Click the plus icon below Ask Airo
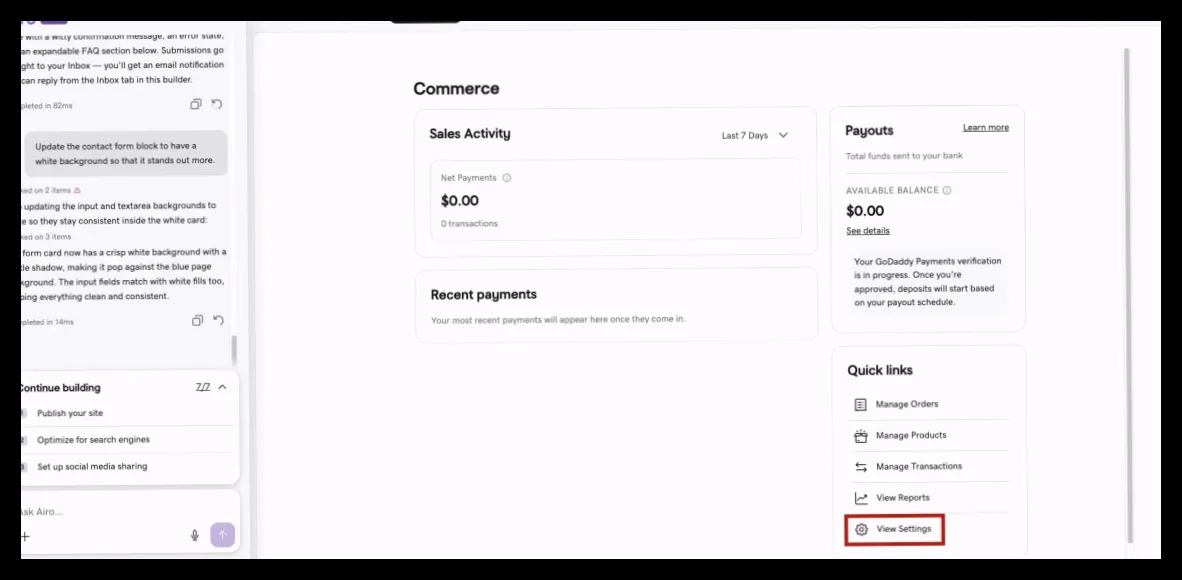The width and height of the screenshot is (1182, 580). 25,536
